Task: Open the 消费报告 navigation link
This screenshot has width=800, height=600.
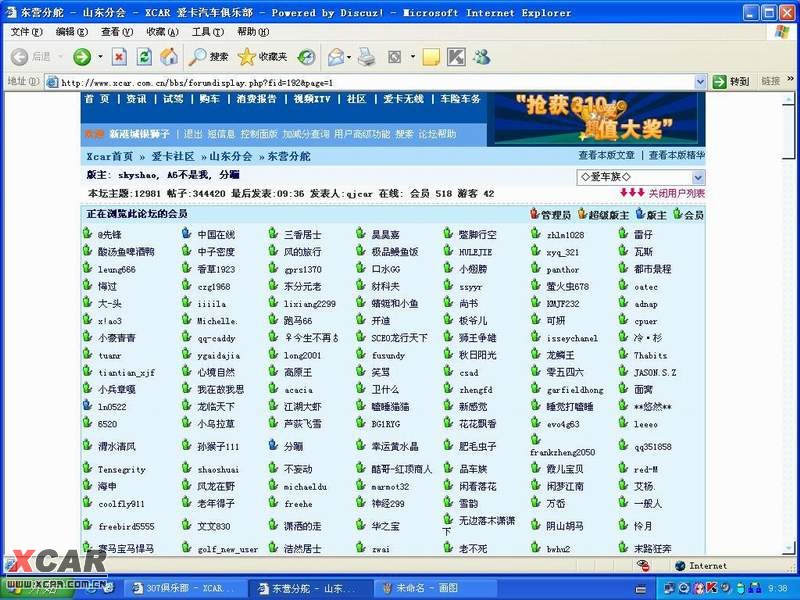Action: [257, 99]
